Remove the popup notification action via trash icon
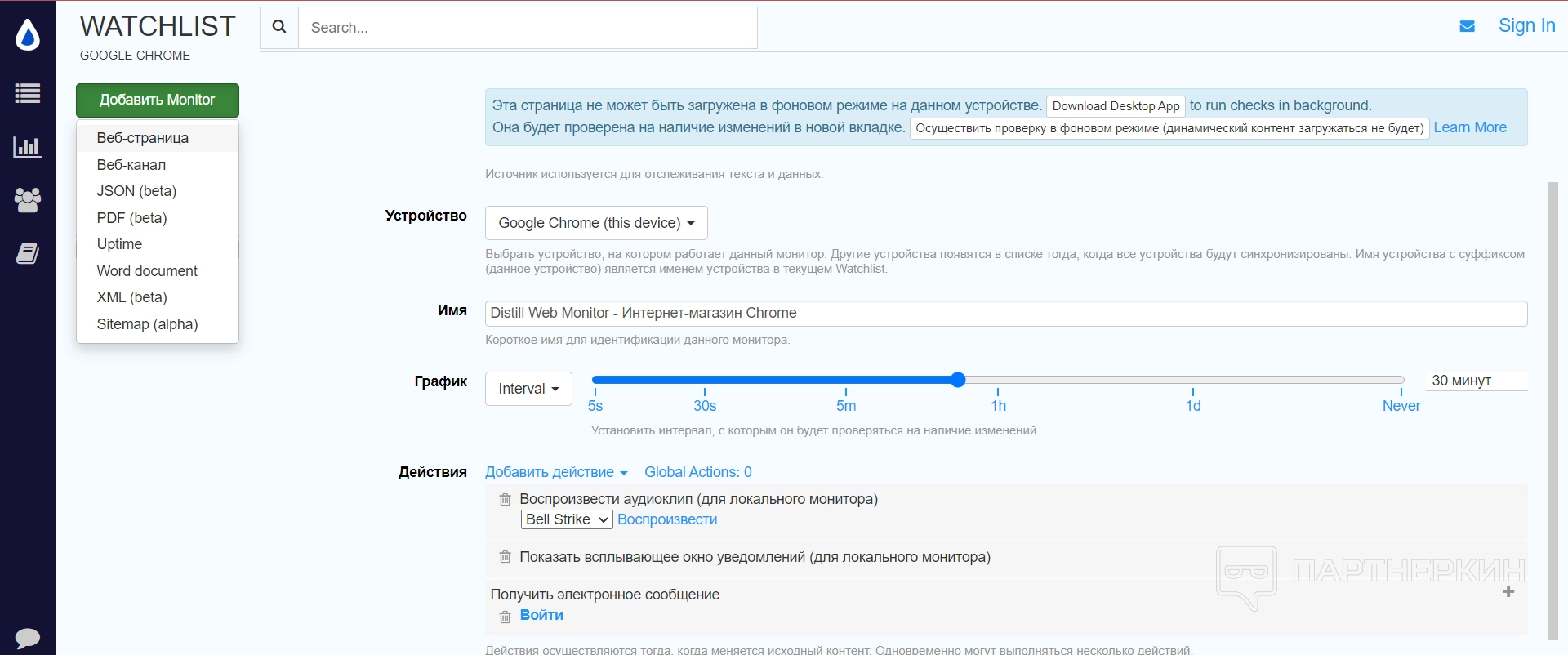The height and width of the screenshot is (655, 1568). [506, 557]
